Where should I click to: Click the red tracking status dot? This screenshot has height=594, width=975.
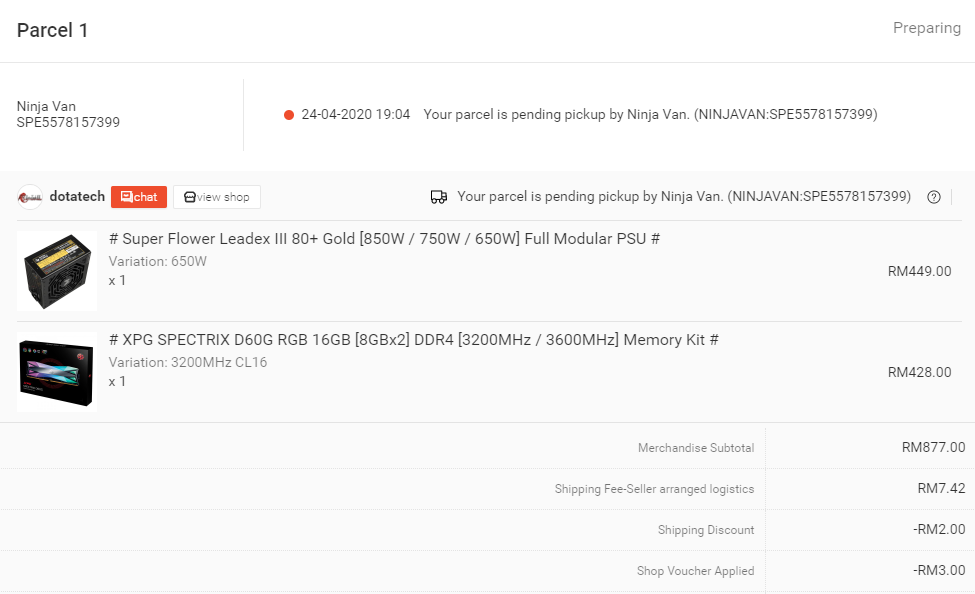[x=289, y=115]
